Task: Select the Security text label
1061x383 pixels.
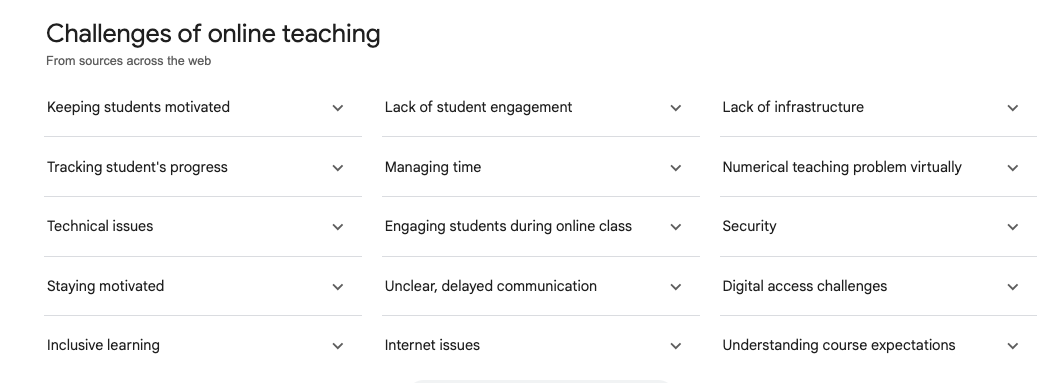Action: pyautogui.click(x=749, y=227)
